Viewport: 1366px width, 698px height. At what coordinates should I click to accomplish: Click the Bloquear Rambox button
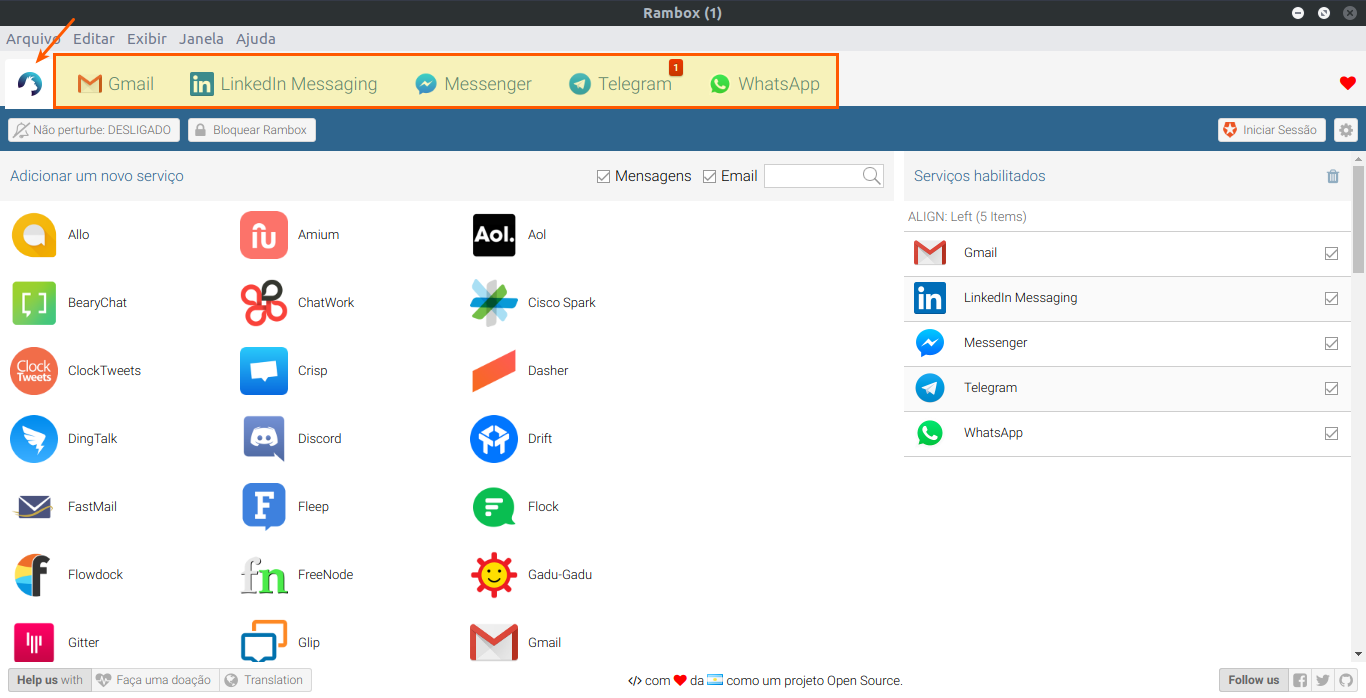point(252,130)
